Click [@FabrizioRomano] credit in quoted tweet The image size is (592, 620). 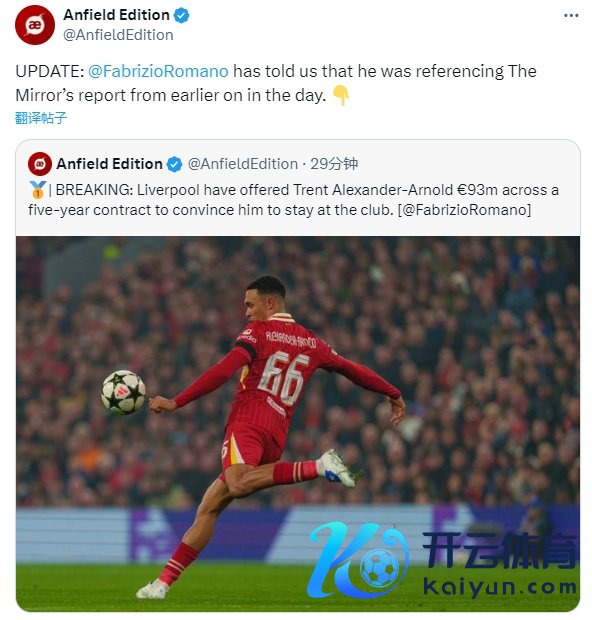[x=464, y=210]
